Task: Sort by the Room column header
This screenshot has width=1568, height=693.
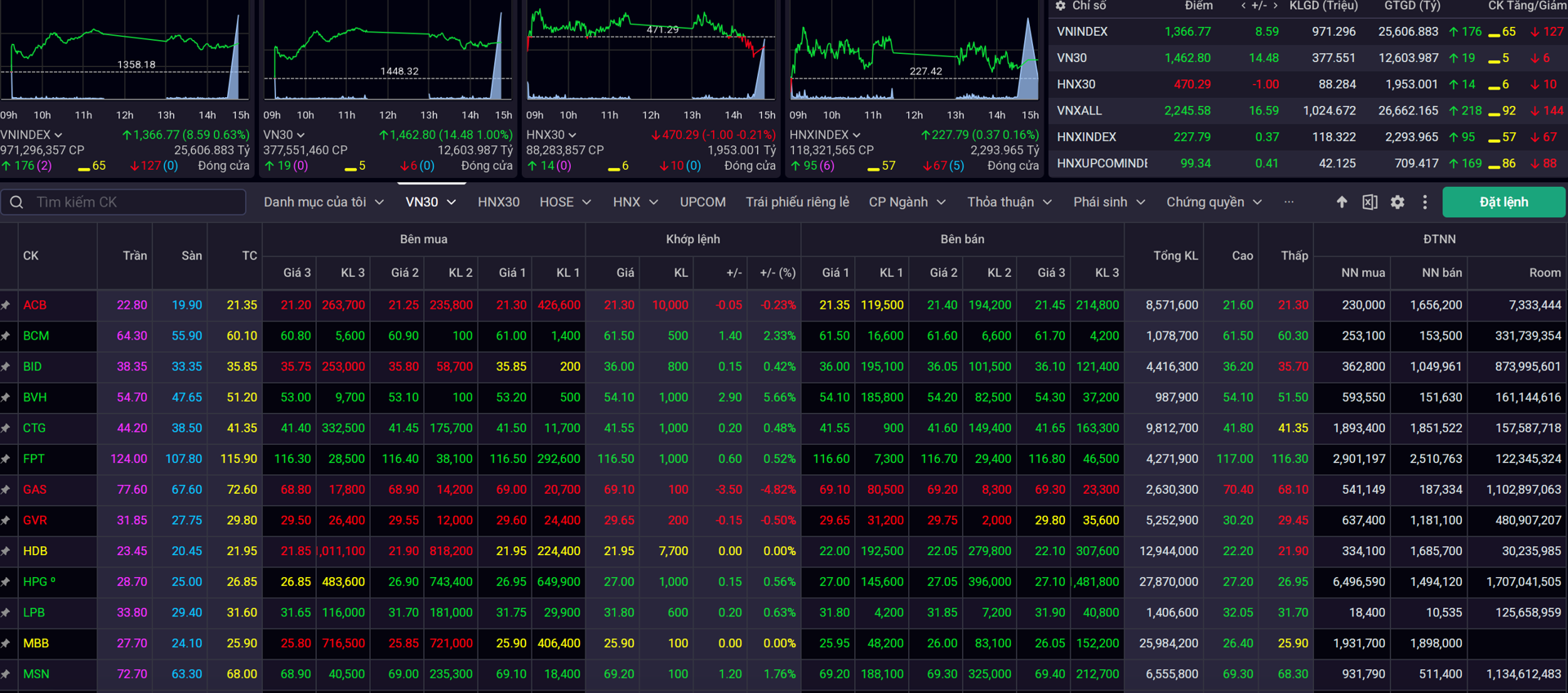Action: coord(1544,273)
